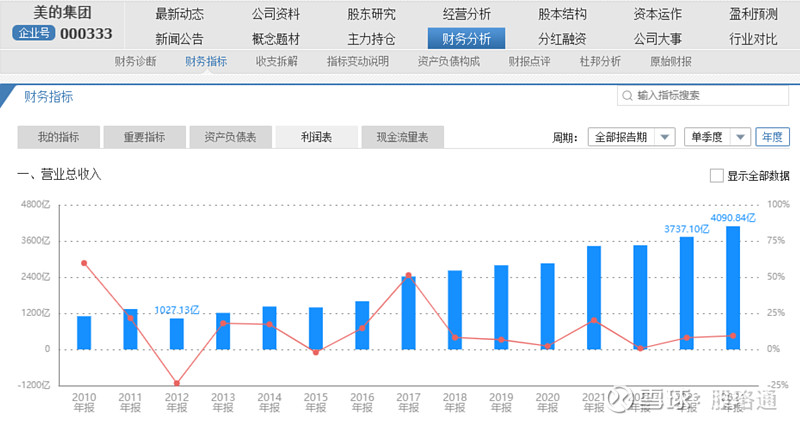This screenshot has width=800, height=424.
Task: Switch to the 我的指标 tab
Action: (x=58, y=137)
